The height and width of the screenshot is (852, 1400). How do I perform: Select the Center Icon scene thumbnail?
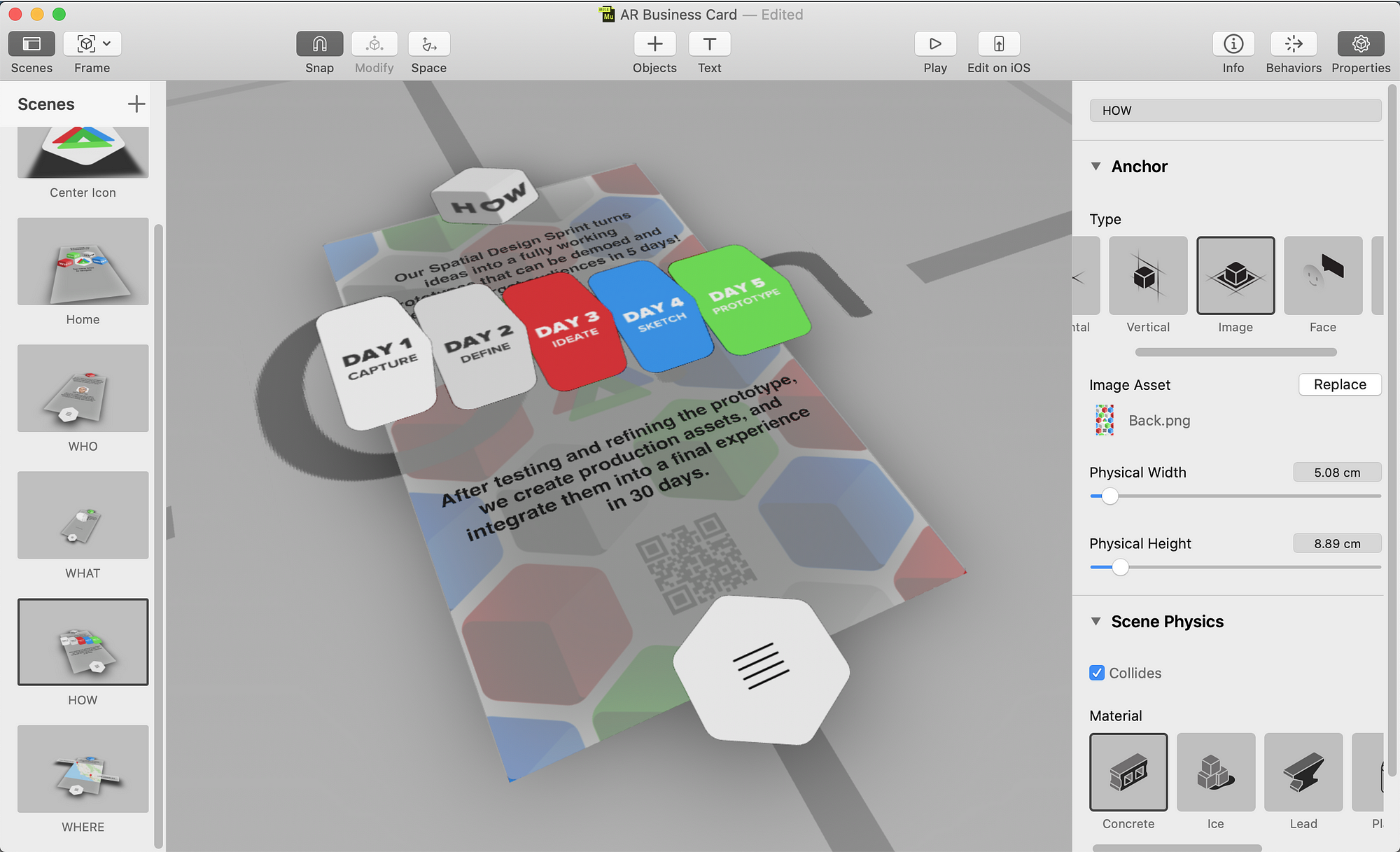click(x=83, y=152)
